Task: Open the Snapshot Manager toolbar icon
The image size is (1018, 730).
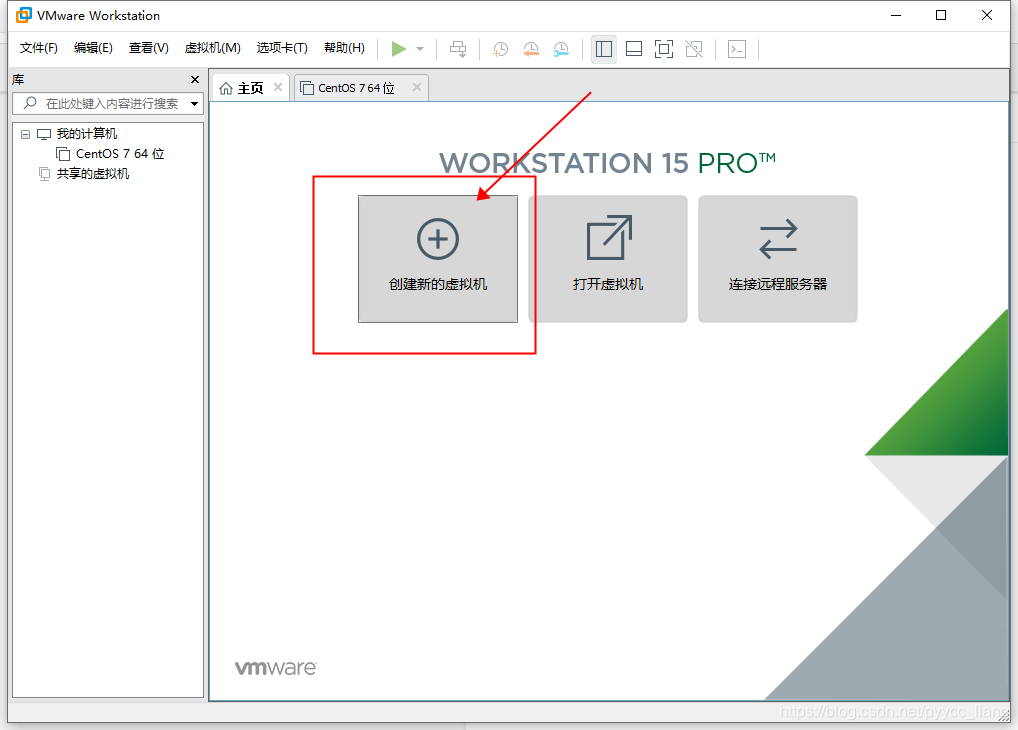Action: click(x=562, y=49)
